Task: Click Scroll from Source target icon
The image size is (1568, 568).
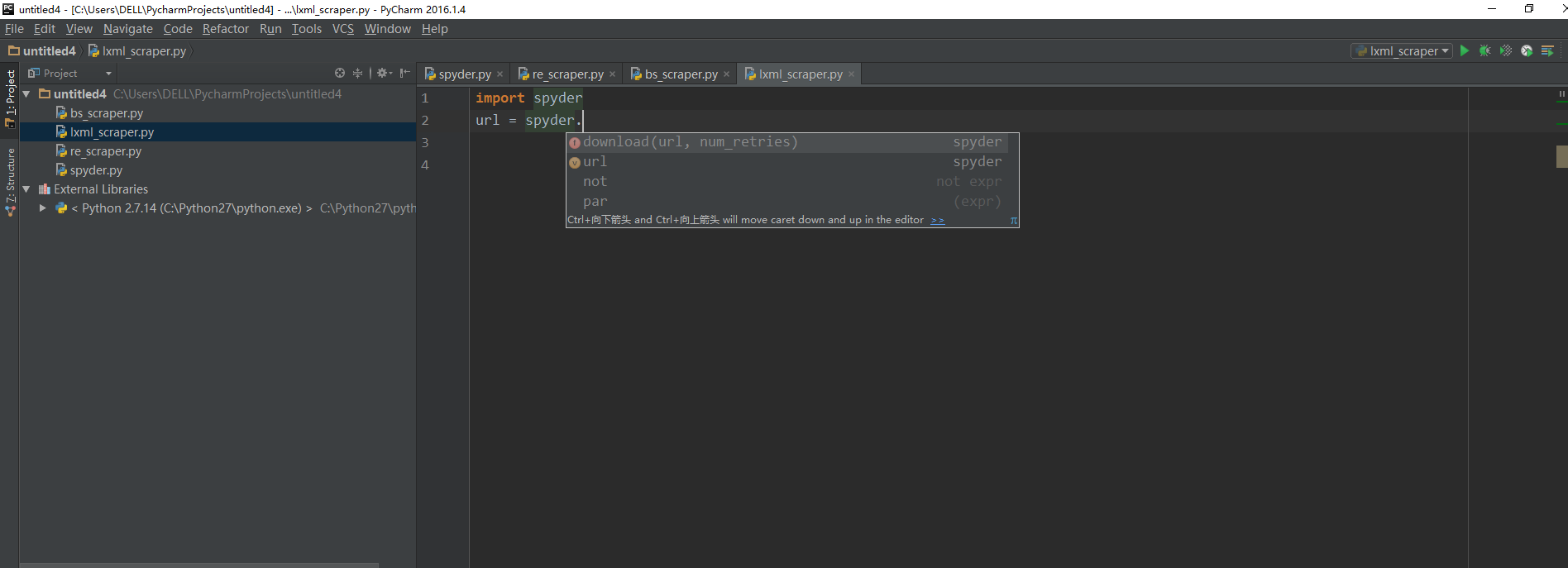Action: click(340, 73)
